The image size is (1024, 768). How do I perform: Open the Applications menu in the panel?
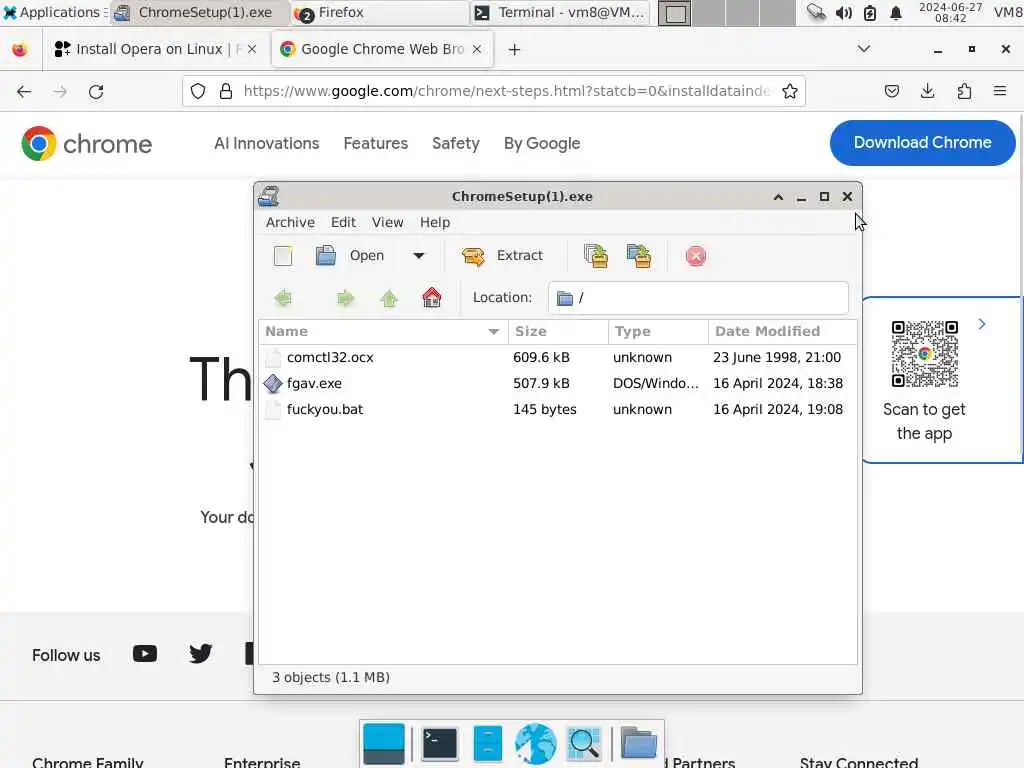52,12
